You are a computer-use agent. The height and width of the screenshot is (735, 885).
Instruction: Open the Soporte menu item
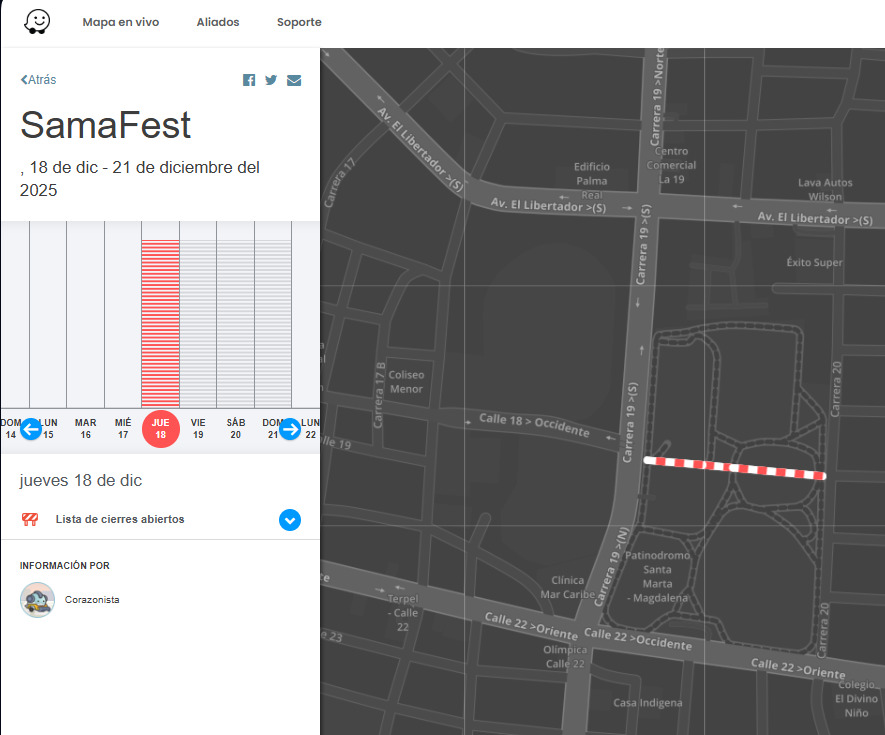[299, 22]
